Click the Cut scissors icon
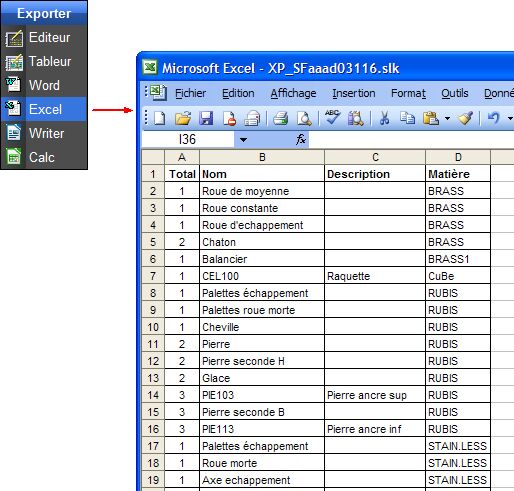This screenshot has width=514, height=491. [x=384, y=118]
